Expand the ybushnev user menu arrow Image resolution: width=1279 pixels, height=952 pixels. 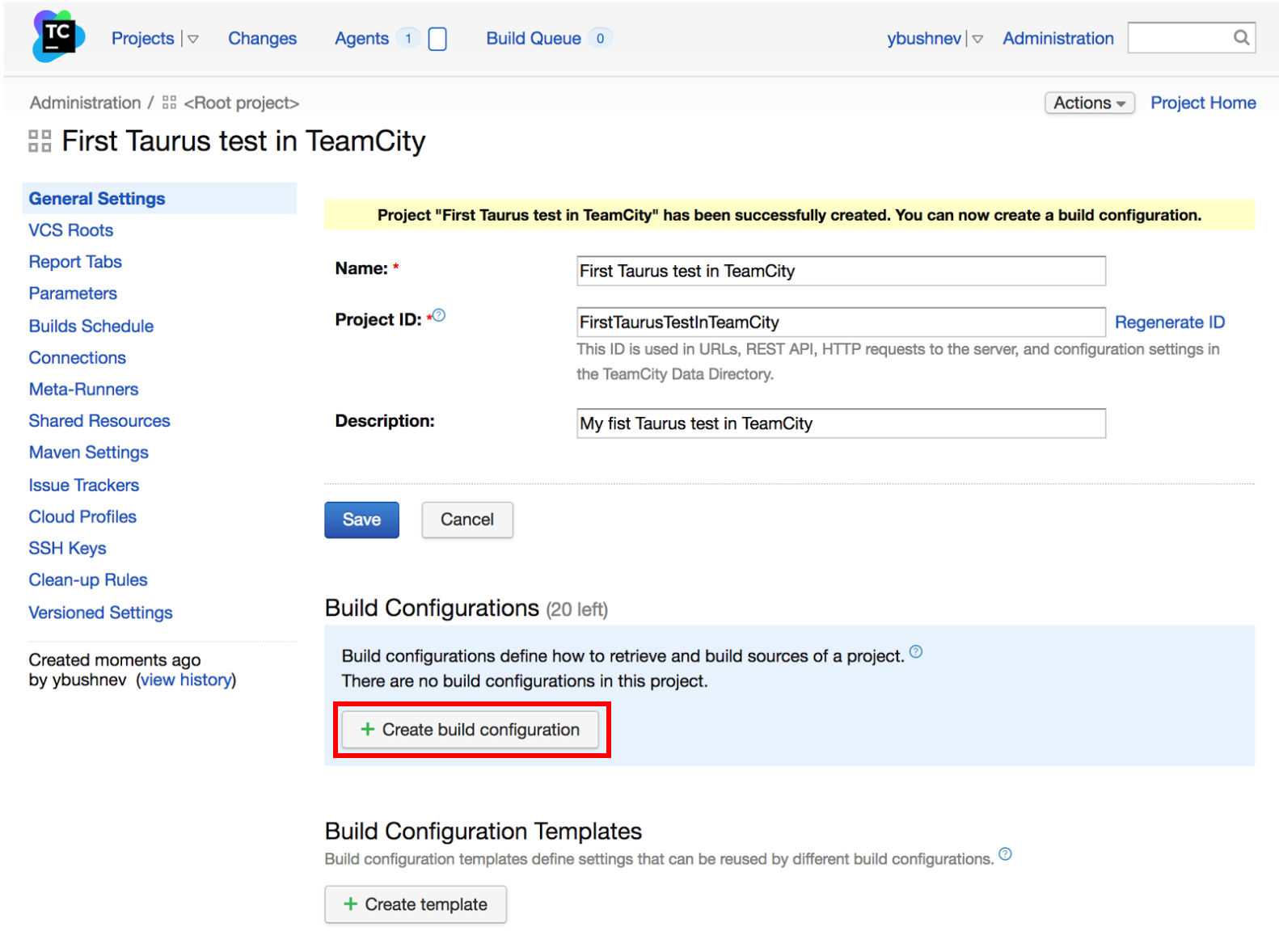coord(977,39)
